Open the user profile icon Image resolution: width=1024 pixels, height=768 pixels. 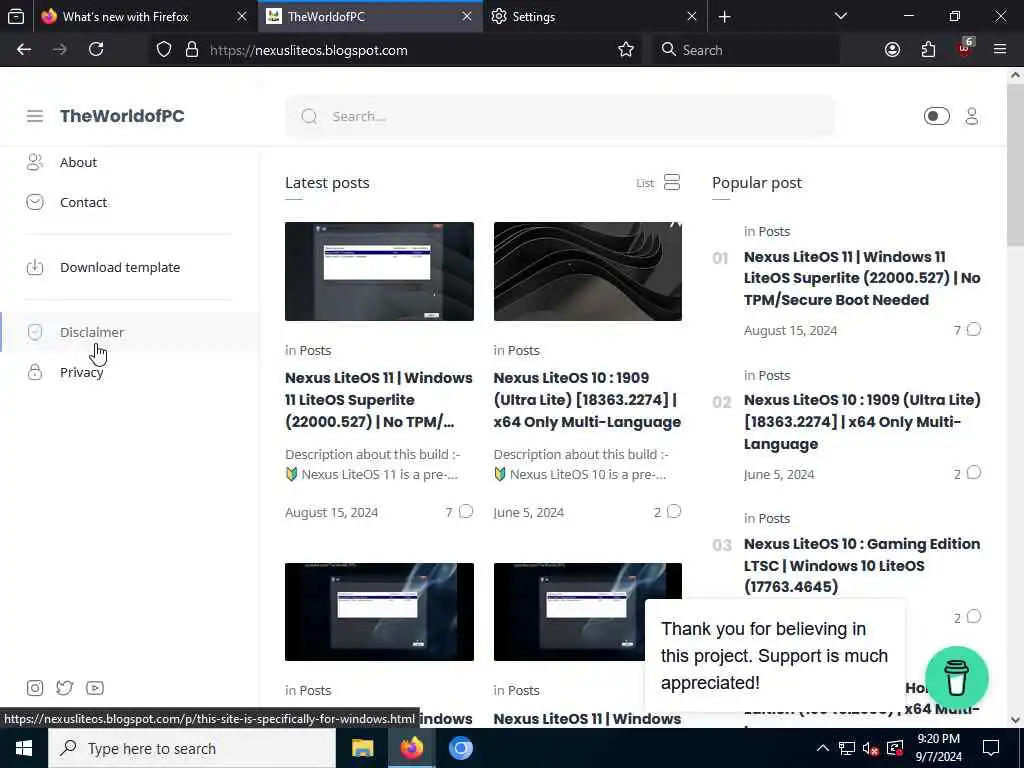click(972, 116)
